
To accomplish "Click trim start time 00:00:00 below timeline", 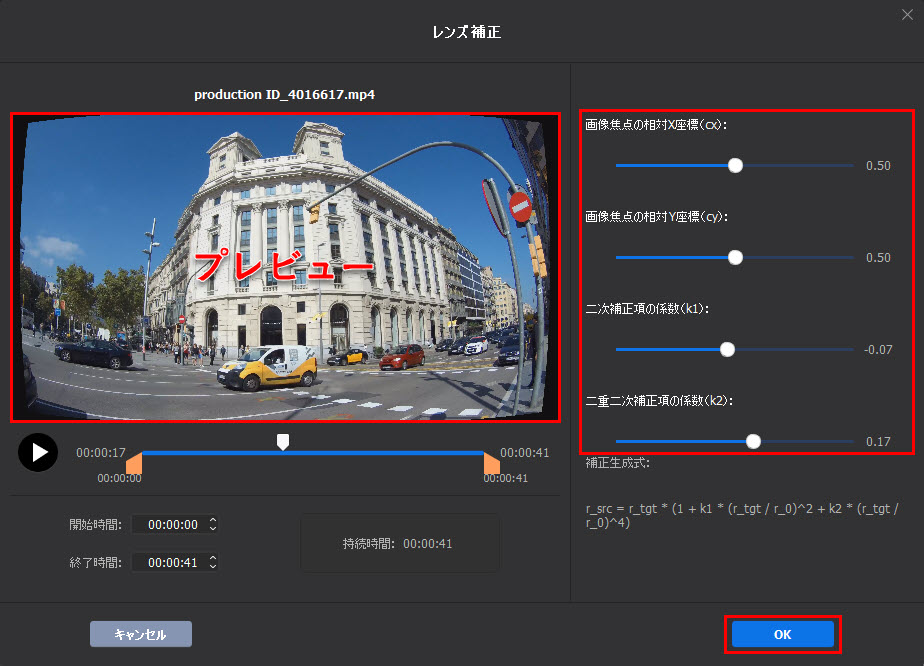I will pyautogui.click(x=120, y=478).
